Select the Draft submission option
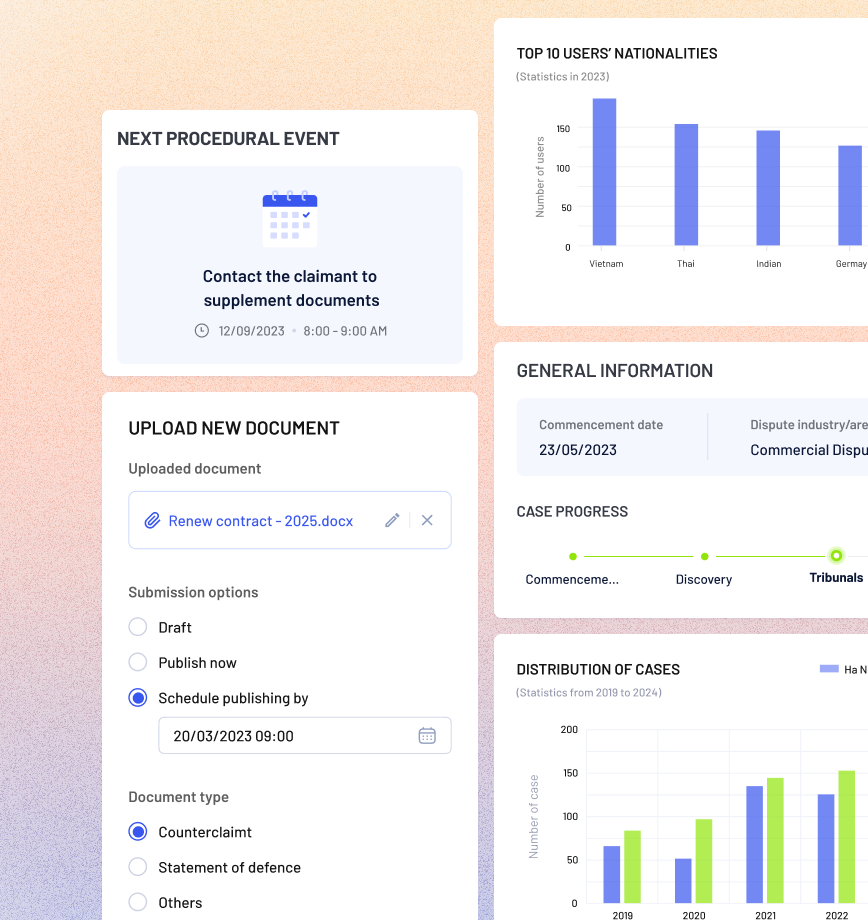 coord(138,627)
